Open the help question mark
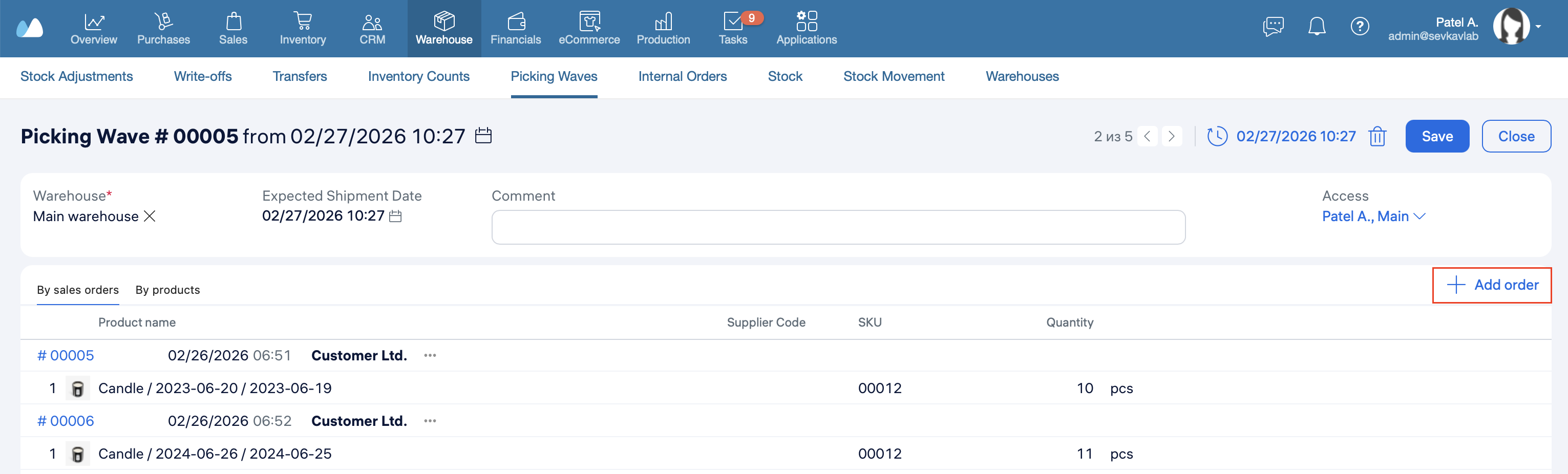Viewport: 1568px width, 474px height. [x=1359, y=26]
